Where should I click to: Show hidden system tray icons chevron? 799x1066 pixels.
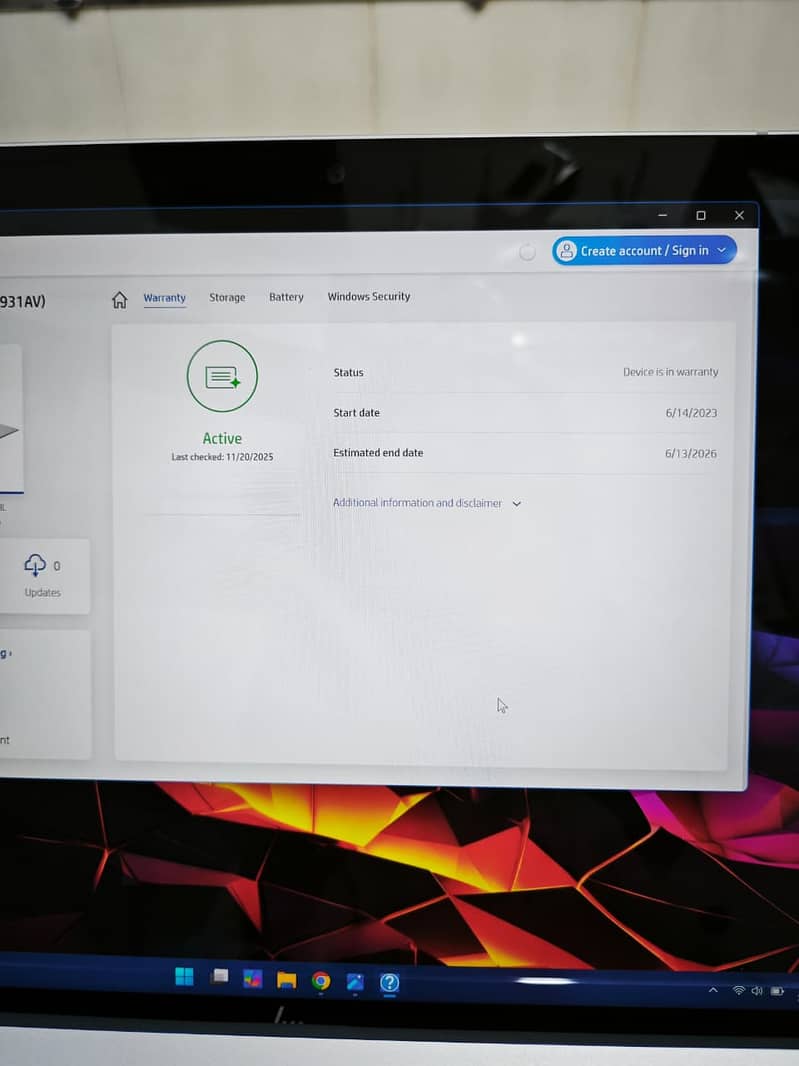[x=713, y=990]
